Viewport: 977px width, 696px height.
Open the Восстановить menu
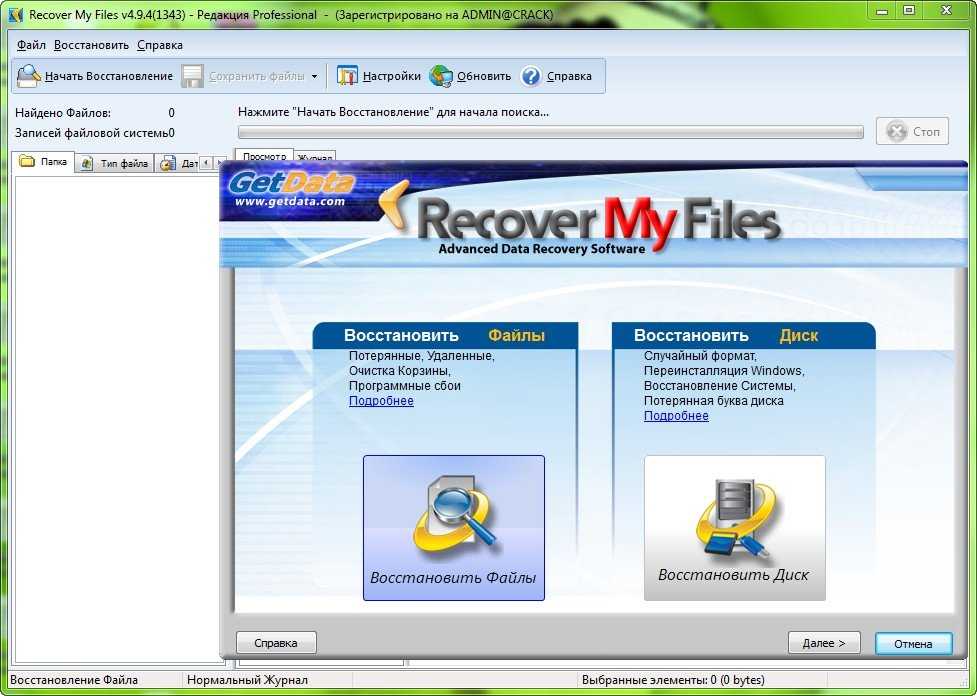click(x=91, y=45)
